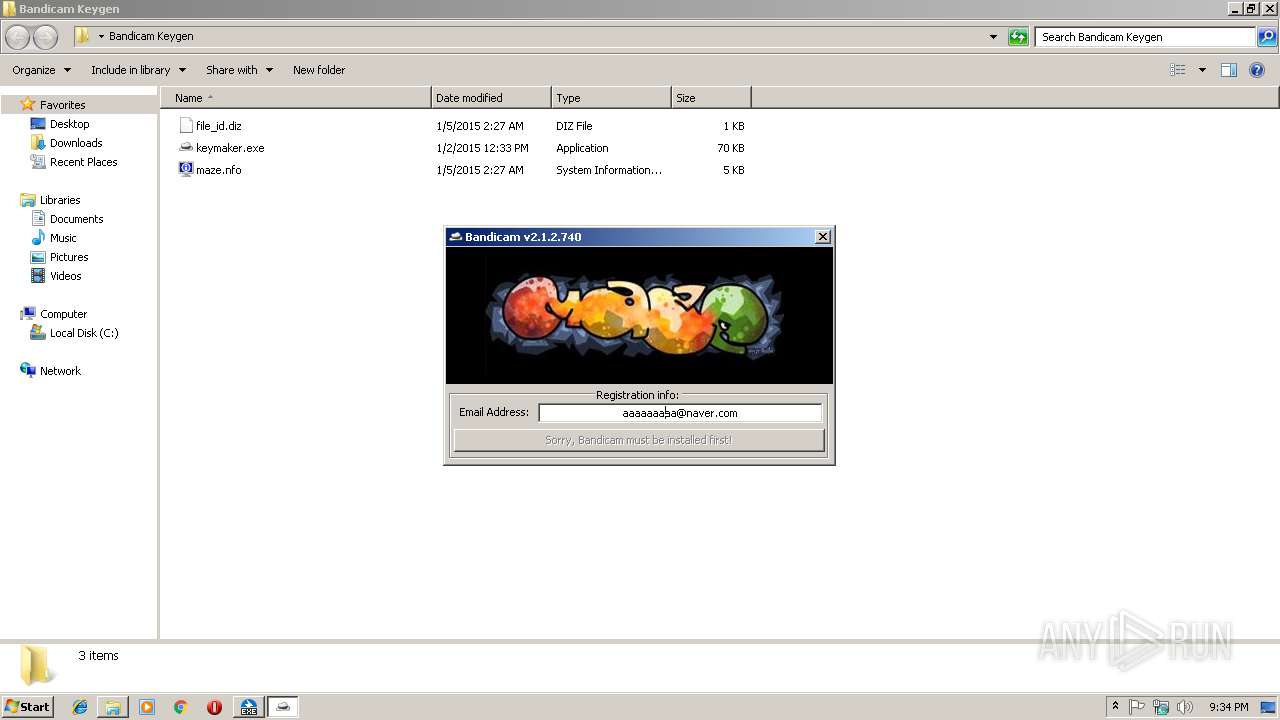Show hidden system tray icons
The width and height of the screenshot is (1280, 720).
[x=1115, y=707]
